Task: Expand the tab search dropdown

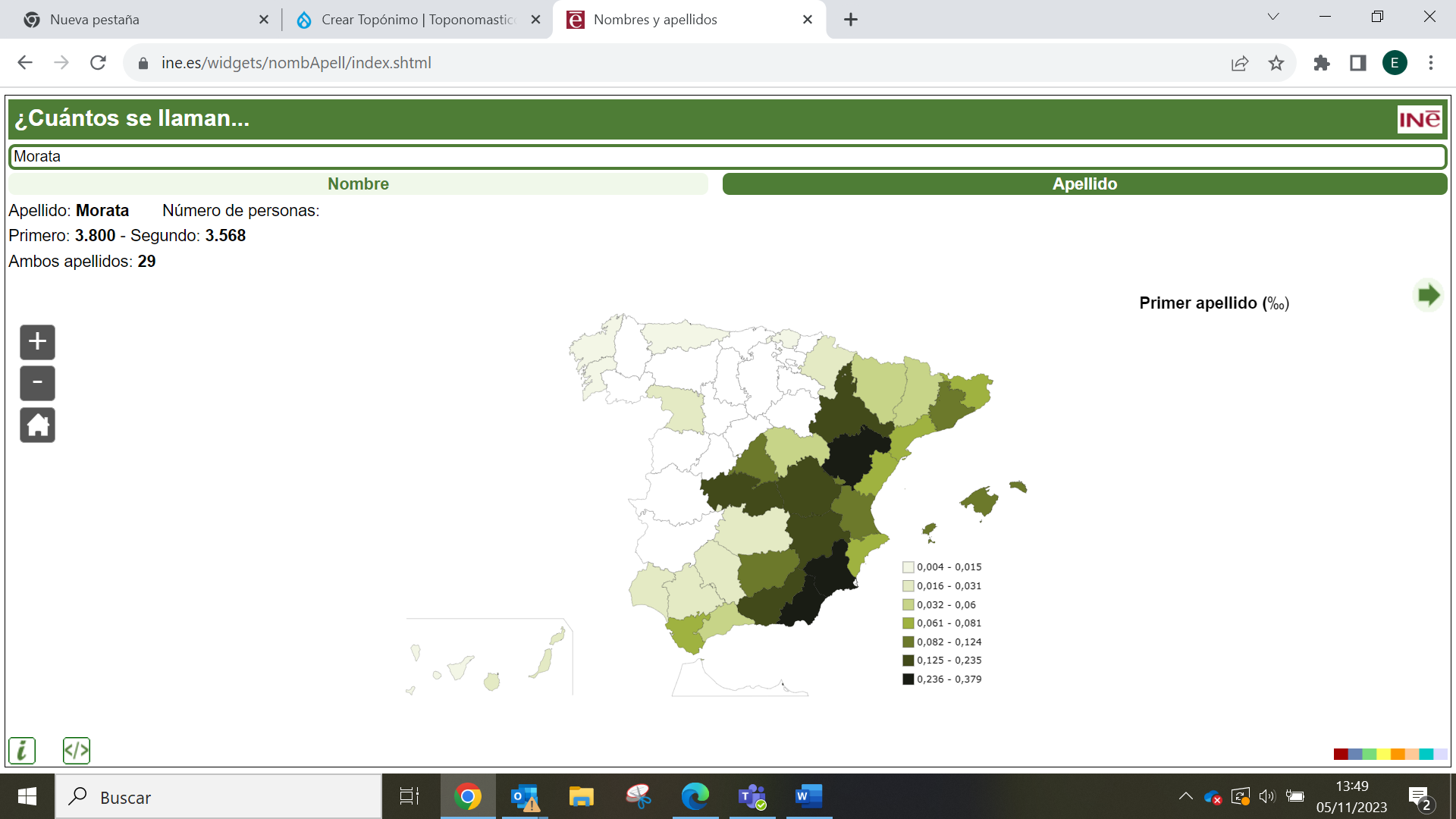Action: click(1273, 17)
